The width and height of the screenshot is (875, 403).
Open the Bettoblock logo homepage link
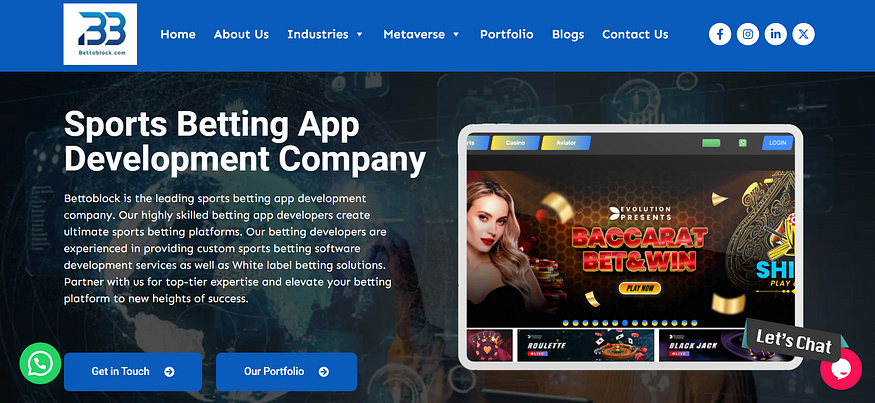click(100, 34)
